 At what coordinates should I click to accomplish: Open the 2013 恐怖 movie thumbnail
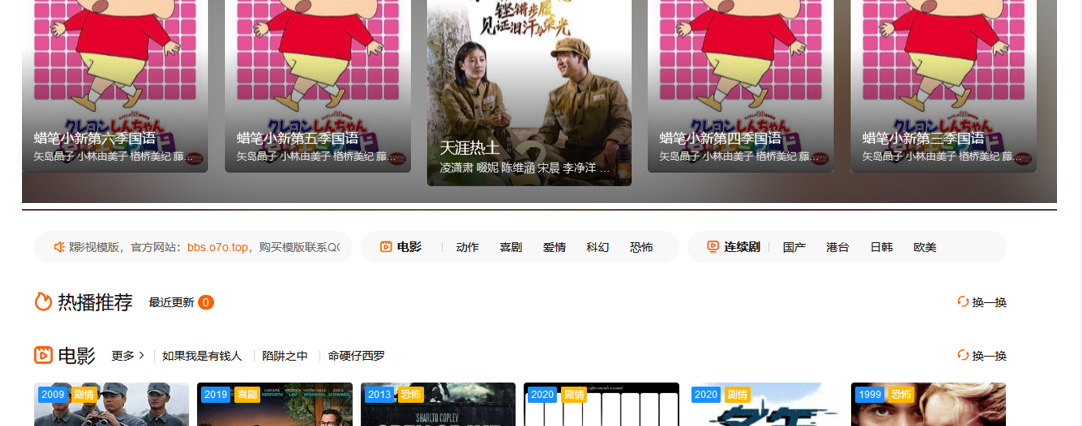tap(438, 405)
